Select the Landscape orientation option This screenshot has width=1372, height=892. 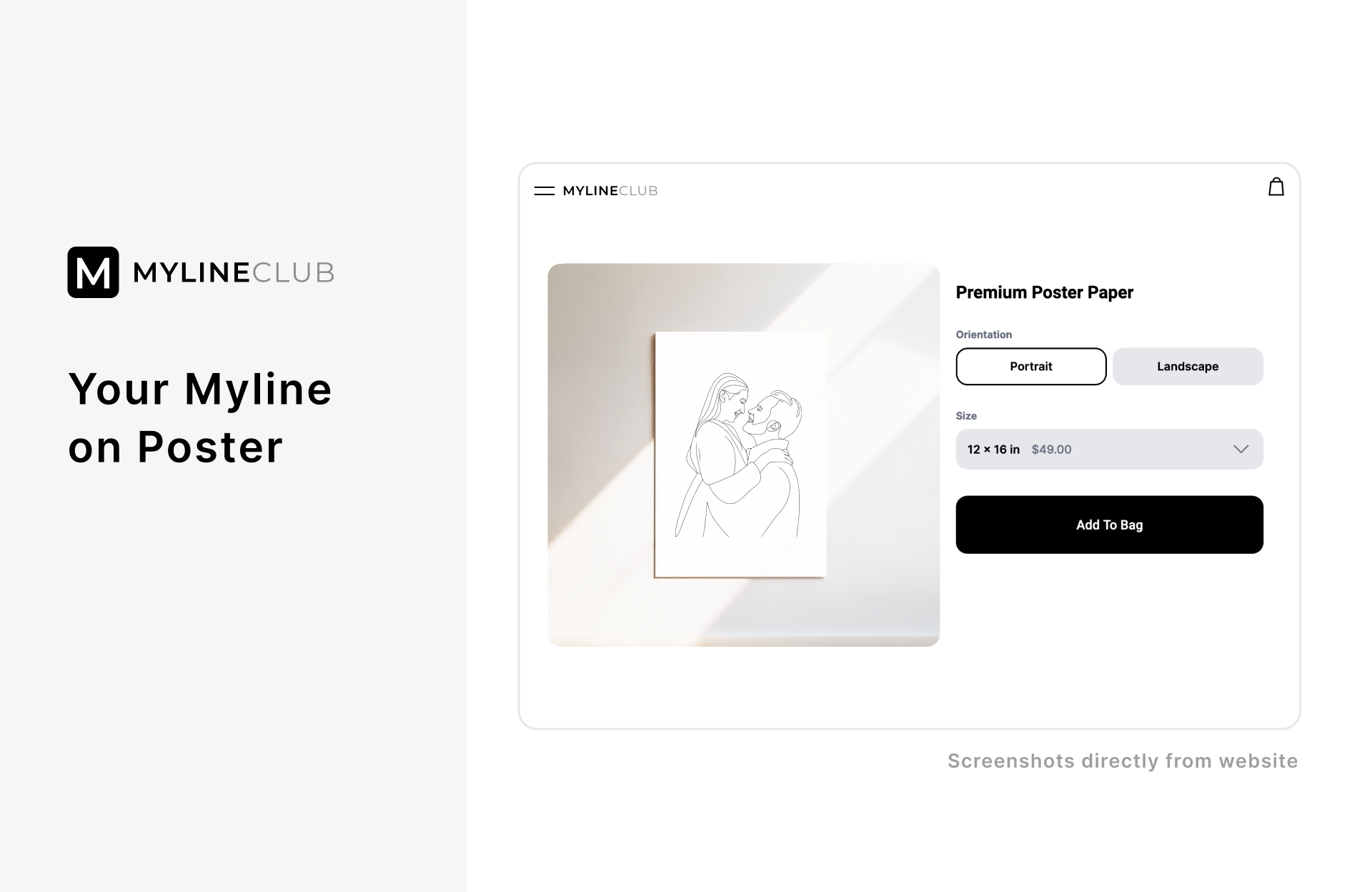1188,367
